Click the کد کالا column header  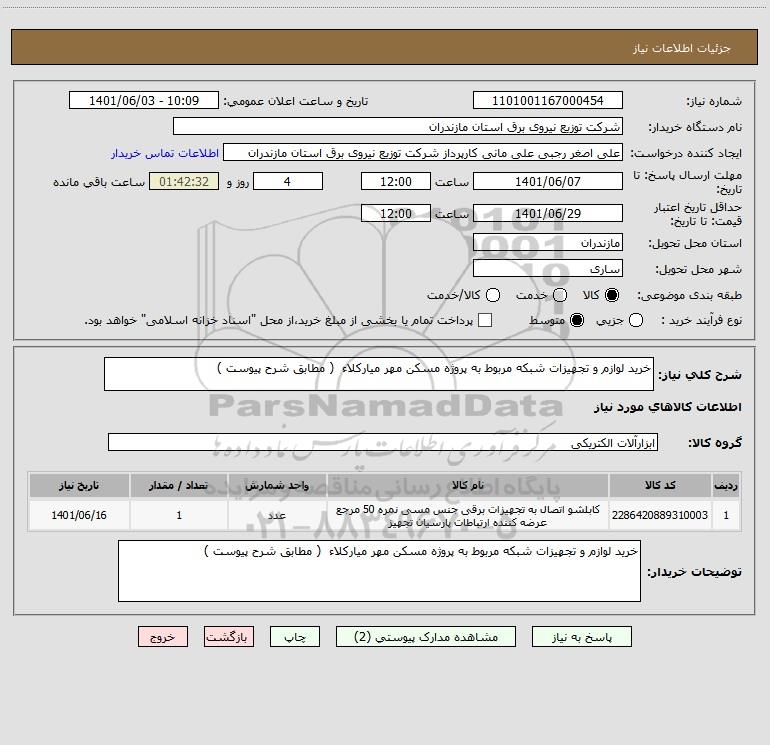[x=660, y=485]
